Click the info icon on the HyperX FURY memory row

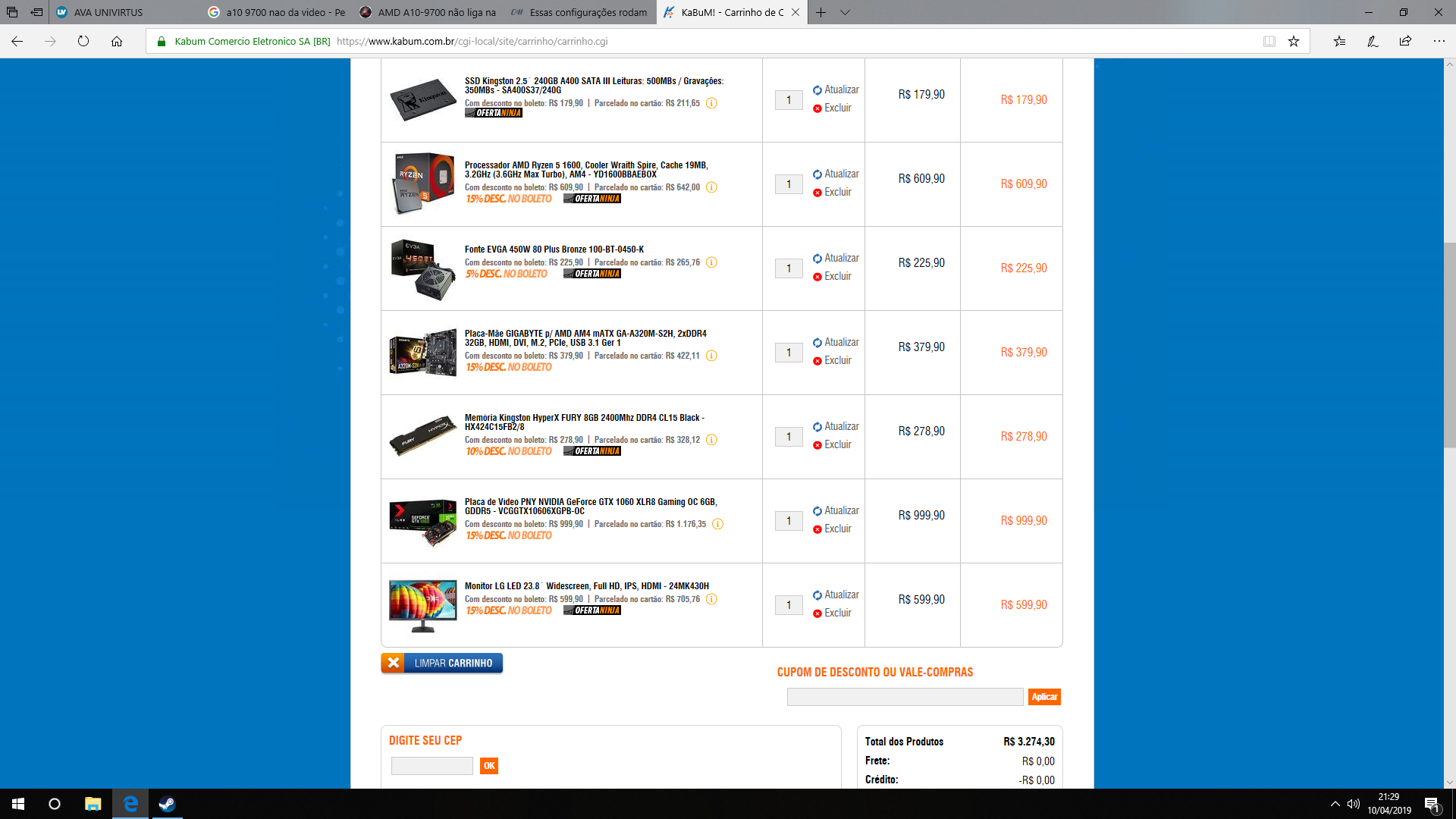tap(711, 440)
